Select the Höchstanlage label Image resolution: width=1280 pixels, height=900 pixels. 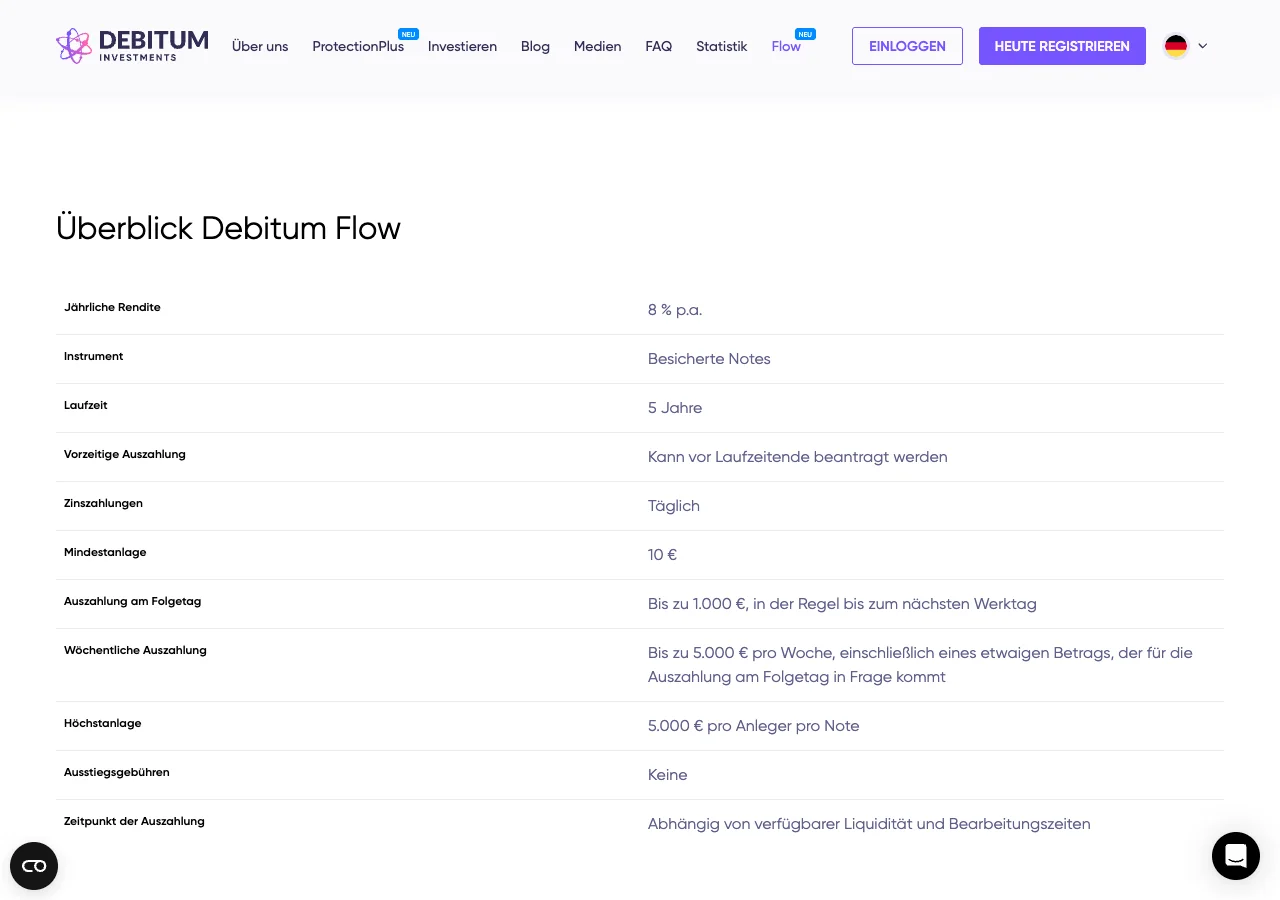(102, 723)
